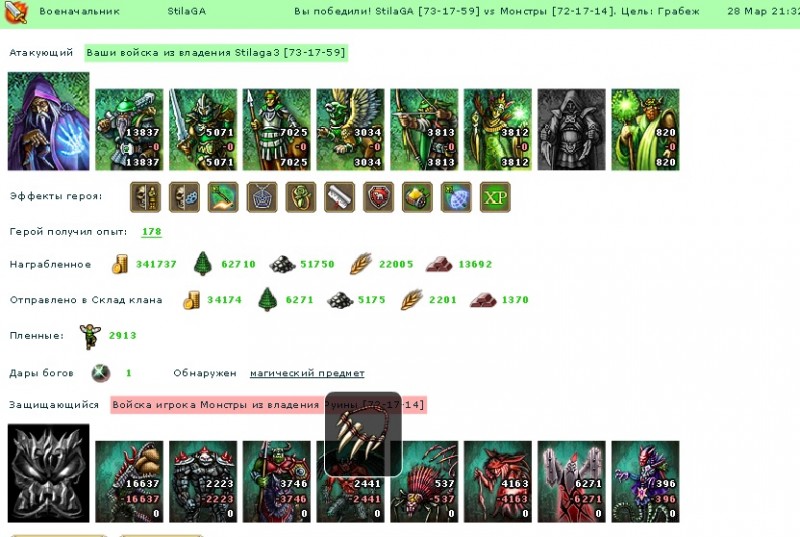
Task: Click the defending monster hero portrait
Action: coord(48,473)
